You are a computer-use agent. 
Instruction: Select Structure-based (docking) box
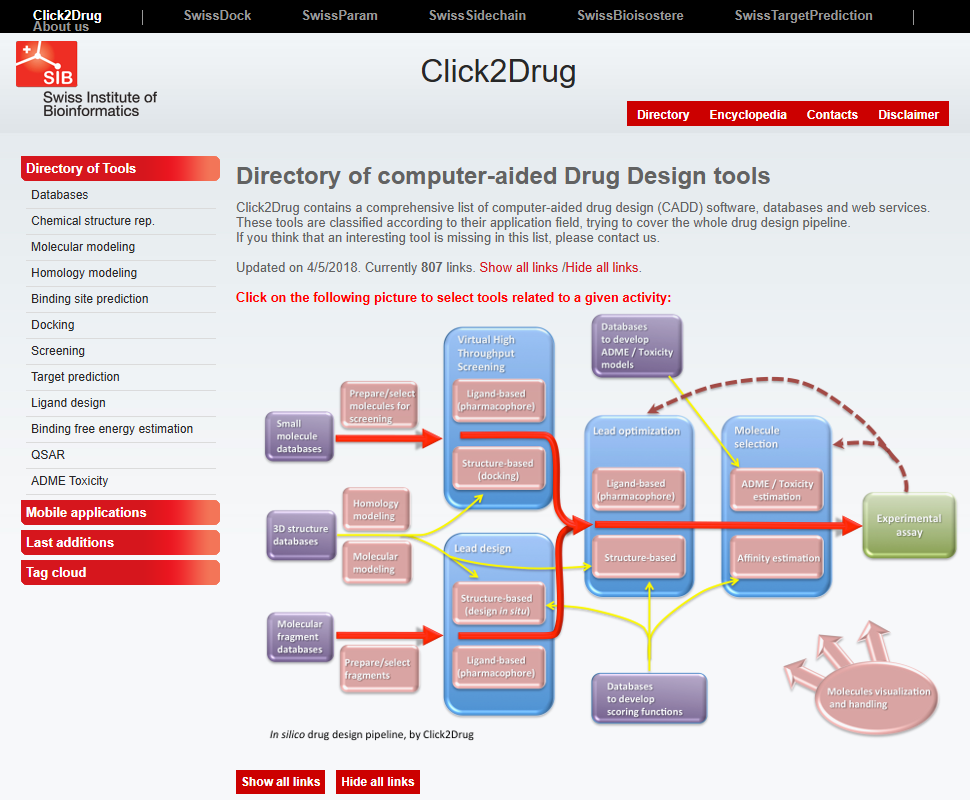(499, 469)
